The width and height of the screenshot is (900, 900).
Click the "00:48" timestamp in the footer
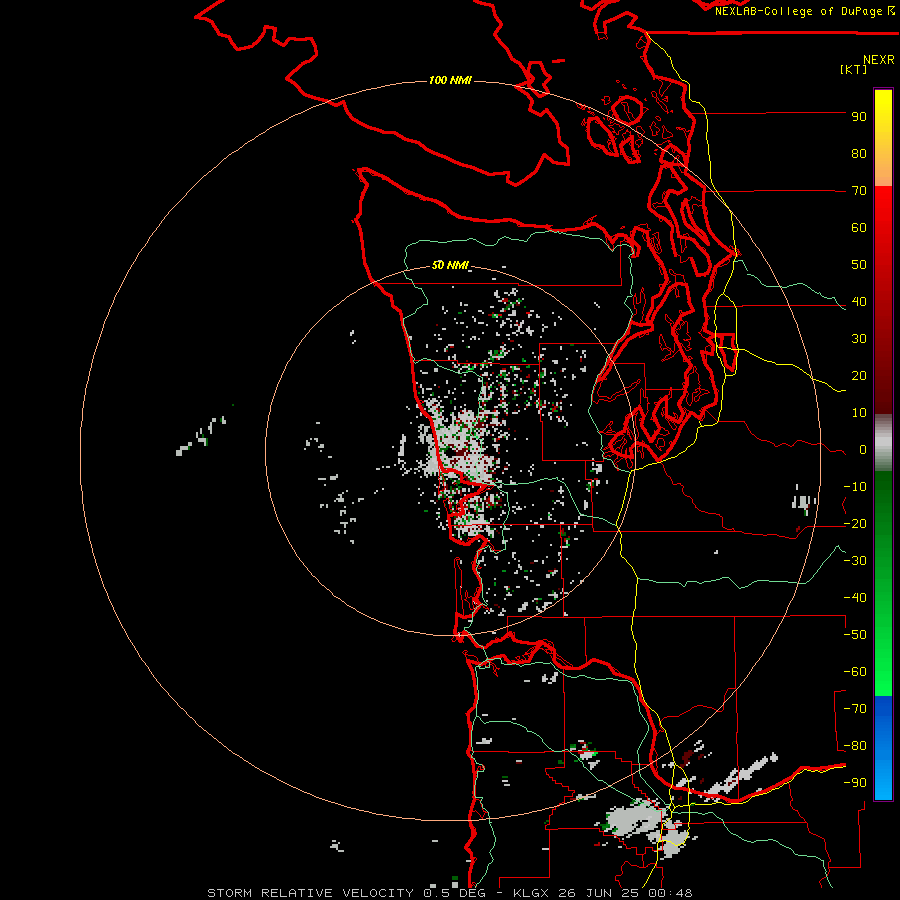[x=670, y=893]
